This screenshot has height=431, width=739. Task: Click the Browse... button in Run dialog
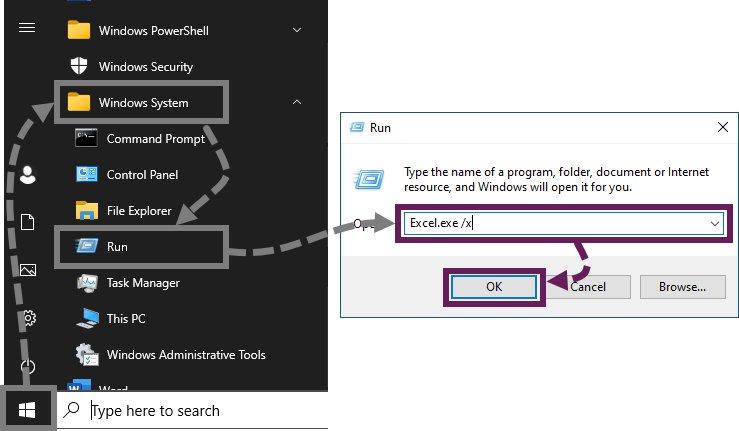[x=682, y=287]
